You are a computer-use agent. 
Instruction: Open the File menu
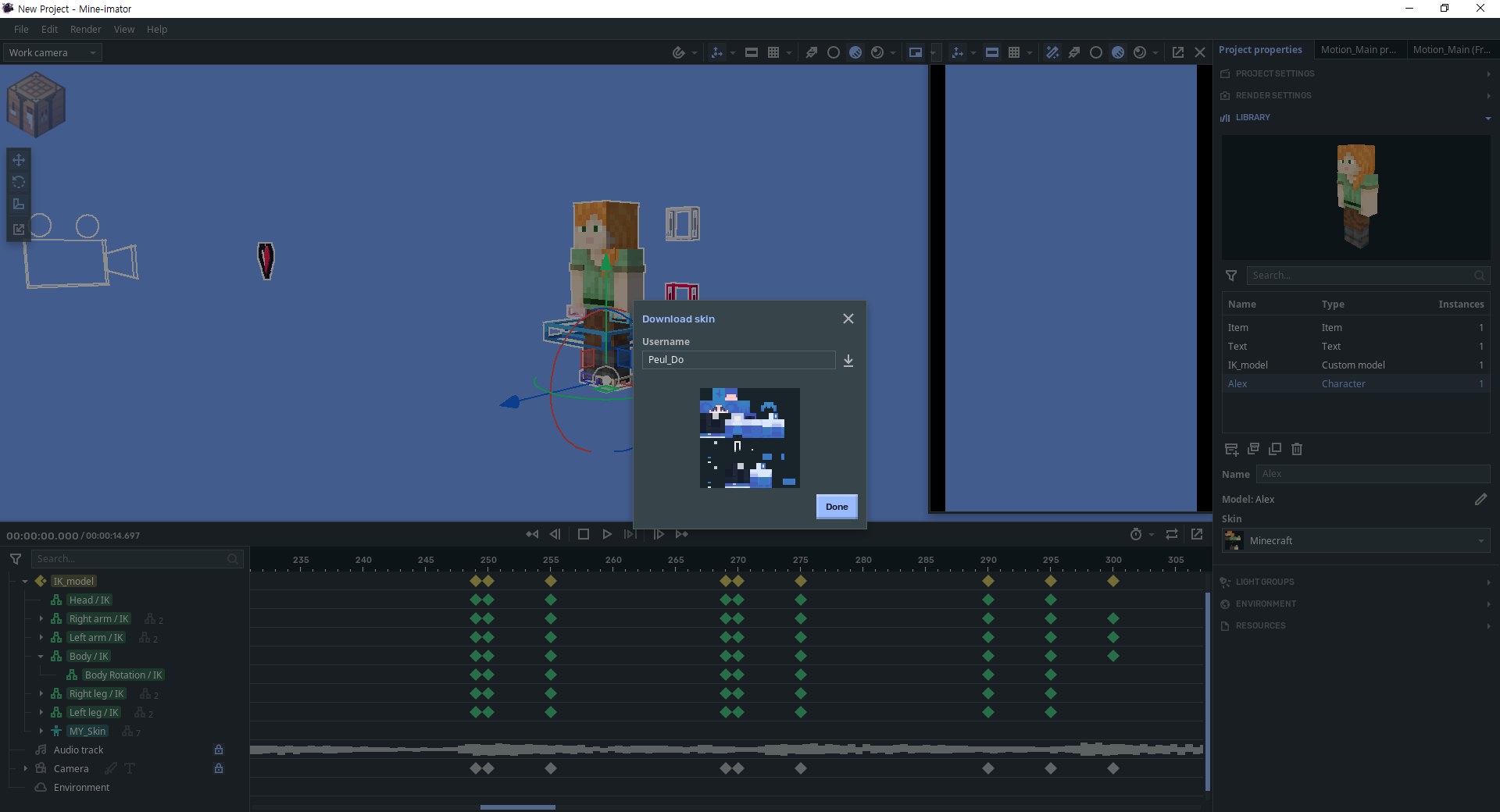click(21, 29)
